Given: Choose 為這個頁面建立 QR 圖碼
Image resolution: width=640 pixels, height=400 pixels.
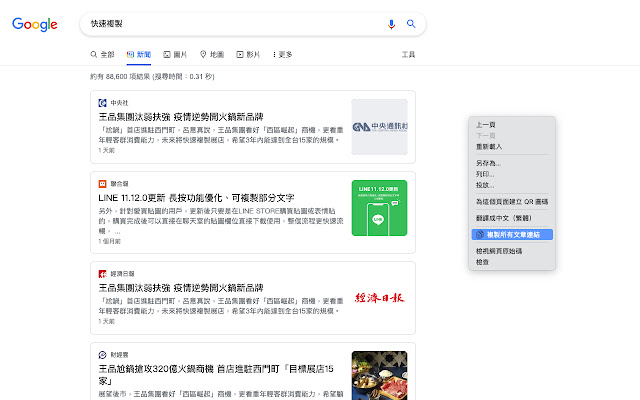Looking at the screenshot, I should pos(512,202).
